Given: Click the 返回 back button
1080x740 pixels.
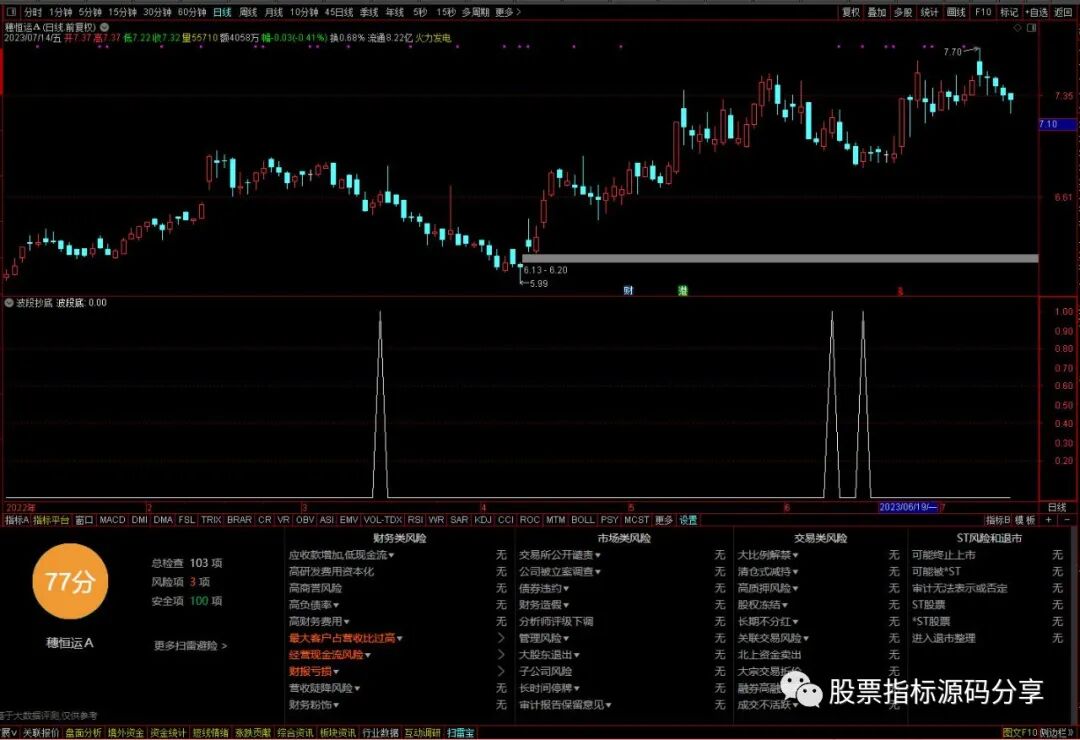Looking at the screenshot, I should coord(1064,12).
